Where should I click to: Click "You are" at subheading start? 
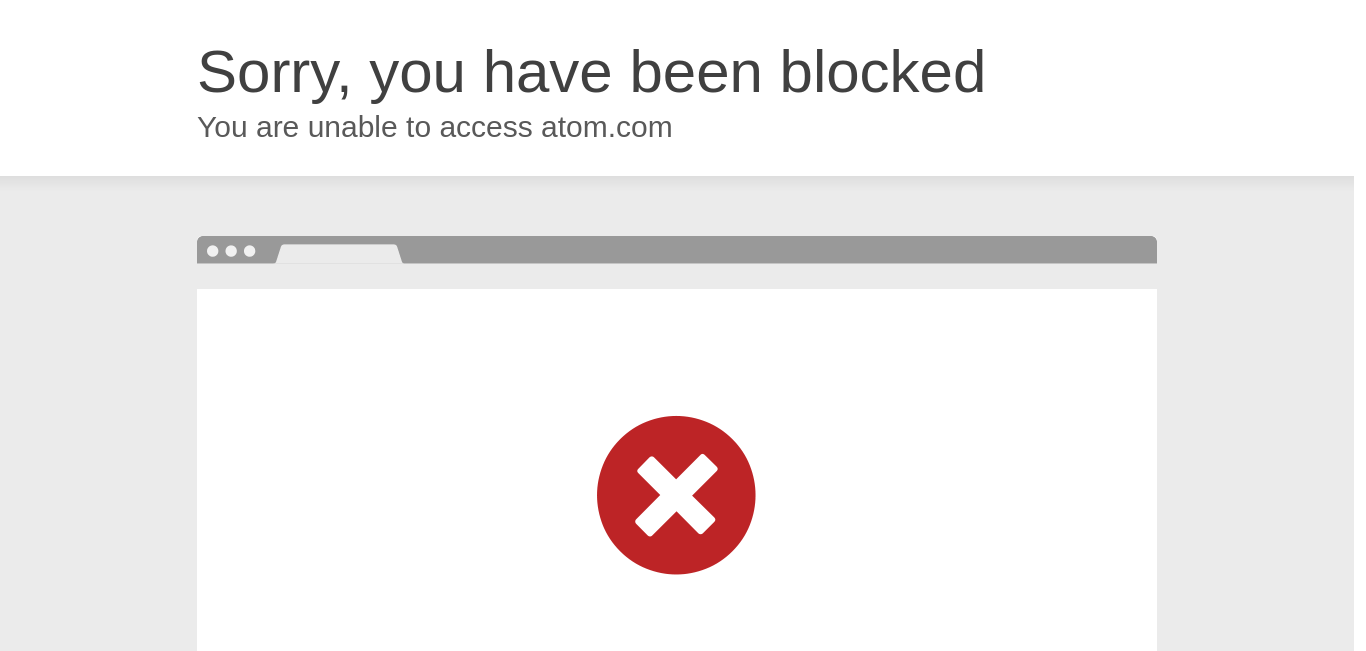248,127
